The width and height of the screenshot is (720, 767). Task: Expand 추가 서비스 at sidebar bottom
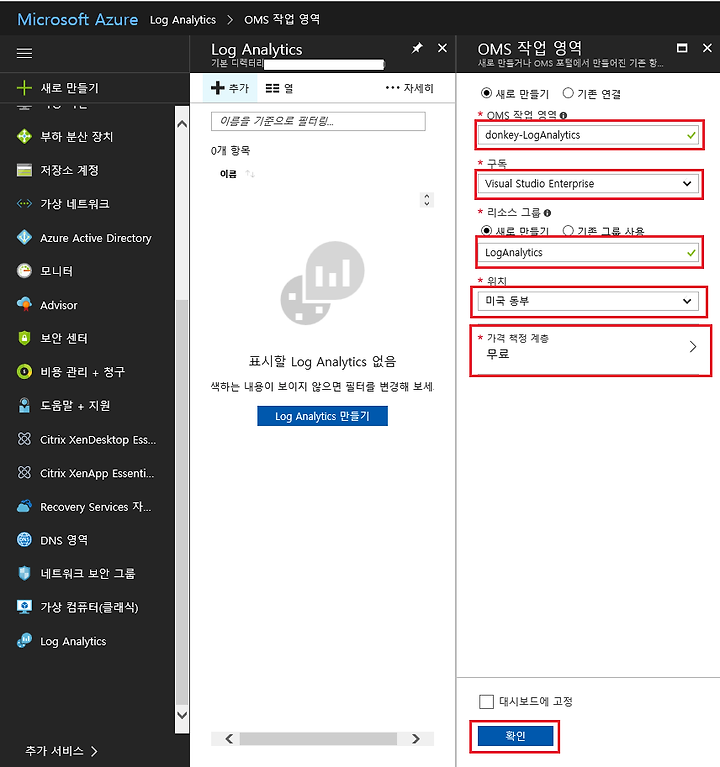61,751
